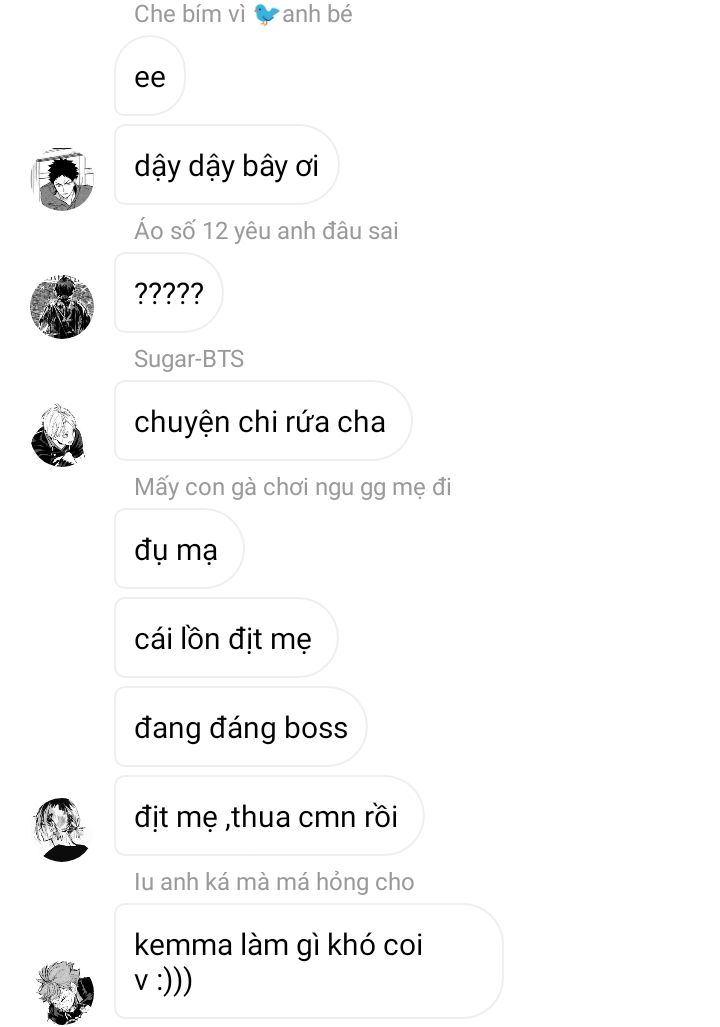Select the 'đang đáng boss' message bubble

240,727
